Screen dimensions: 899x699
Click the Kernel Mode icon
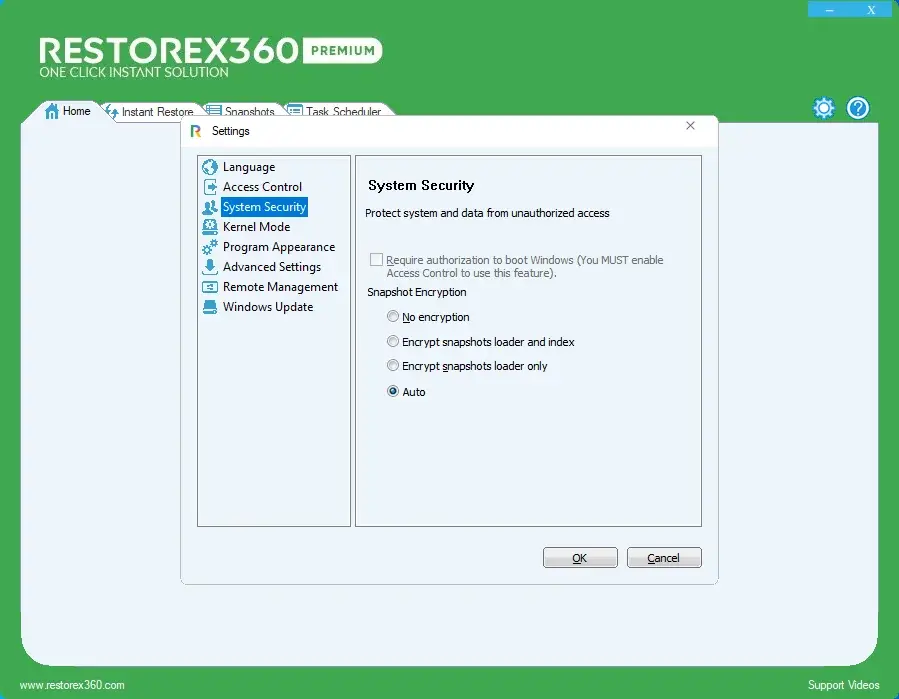click(209, 227)
